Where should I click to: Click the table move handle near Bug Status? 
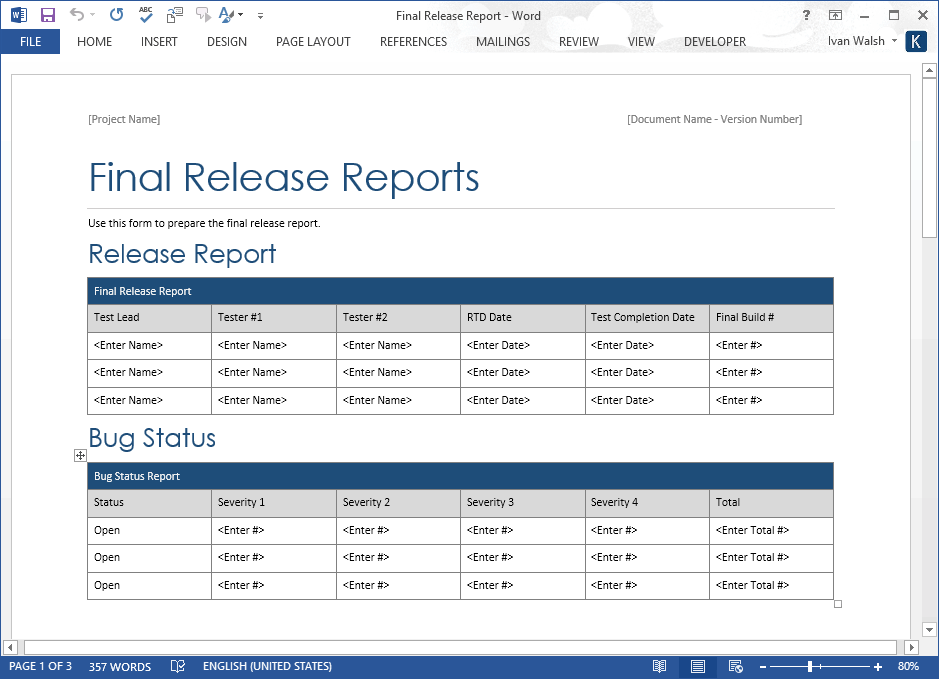pos(80,455)
